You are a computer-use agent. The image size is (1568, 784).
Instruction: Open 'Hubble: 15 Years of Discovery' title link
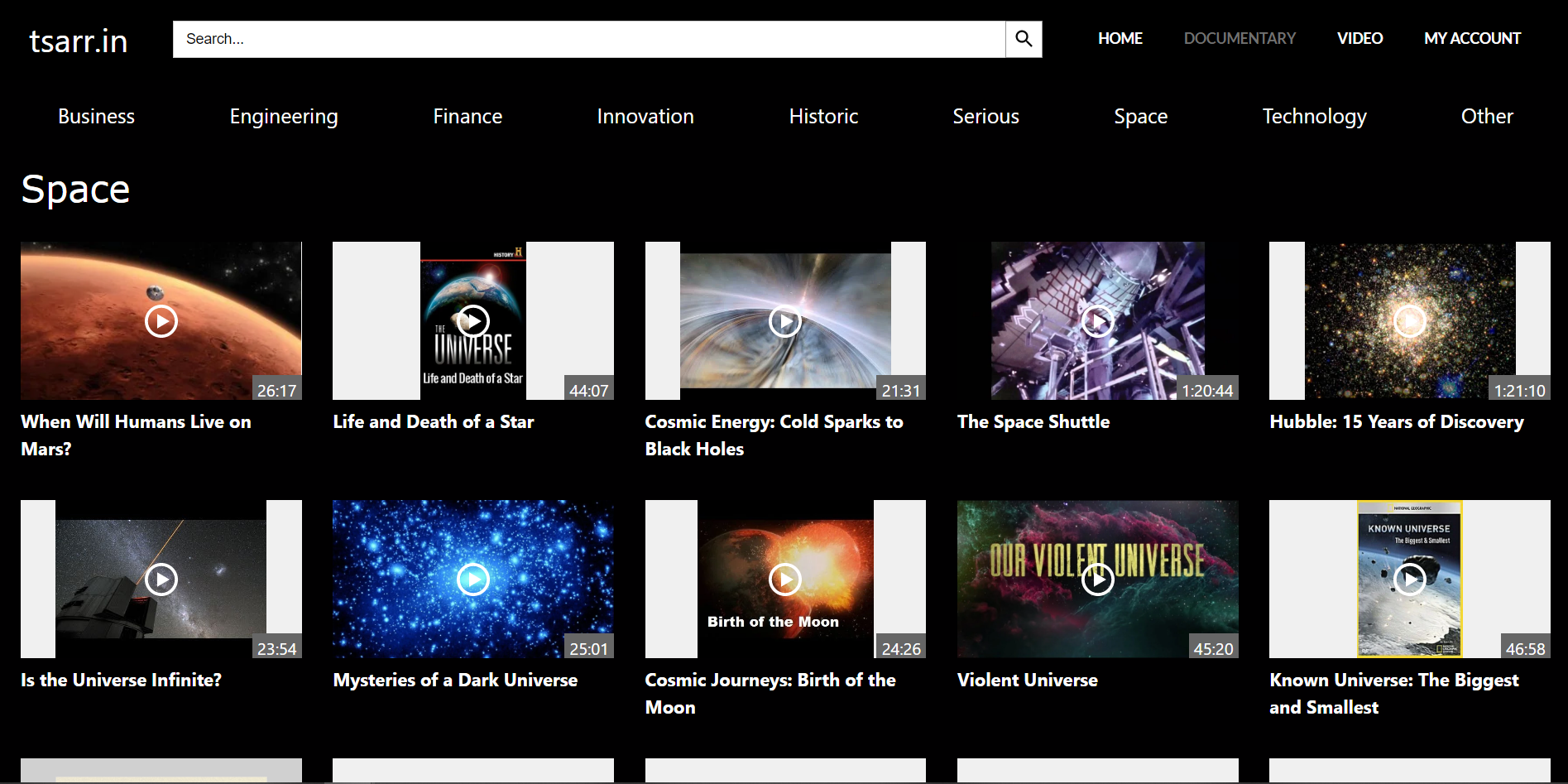1397,422
